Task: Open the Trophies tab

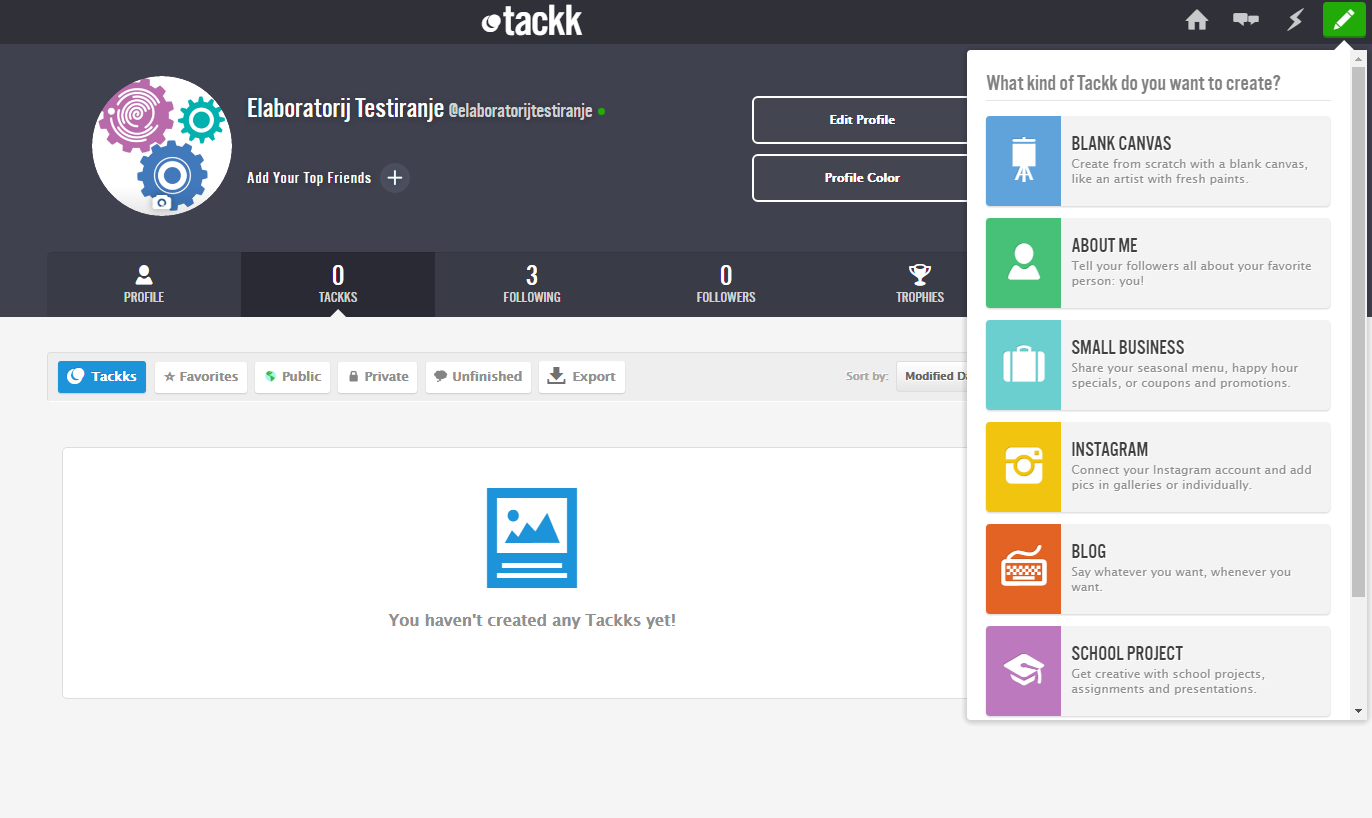Action: (919, 284)
